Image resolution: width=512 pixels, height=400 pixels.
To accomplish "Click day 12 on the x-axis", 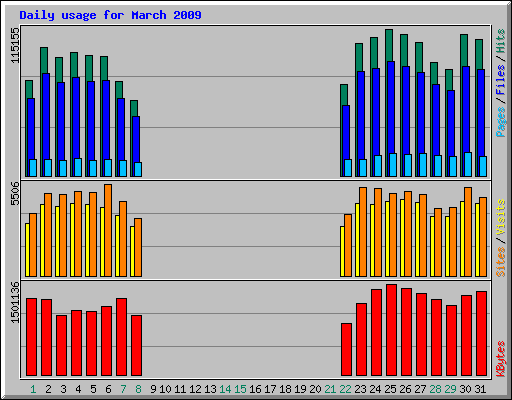I will click(x=195, y=389).
